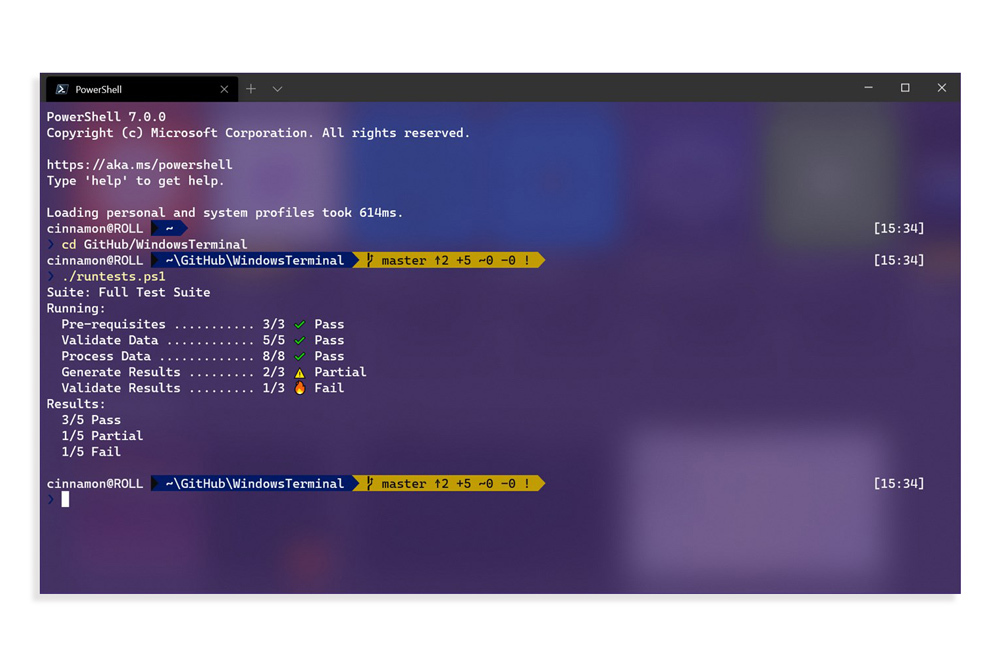The height and width of the screenshot is (666, 1000).
Task: Click the fire icon for Validate Results
Action: (300, 388)
